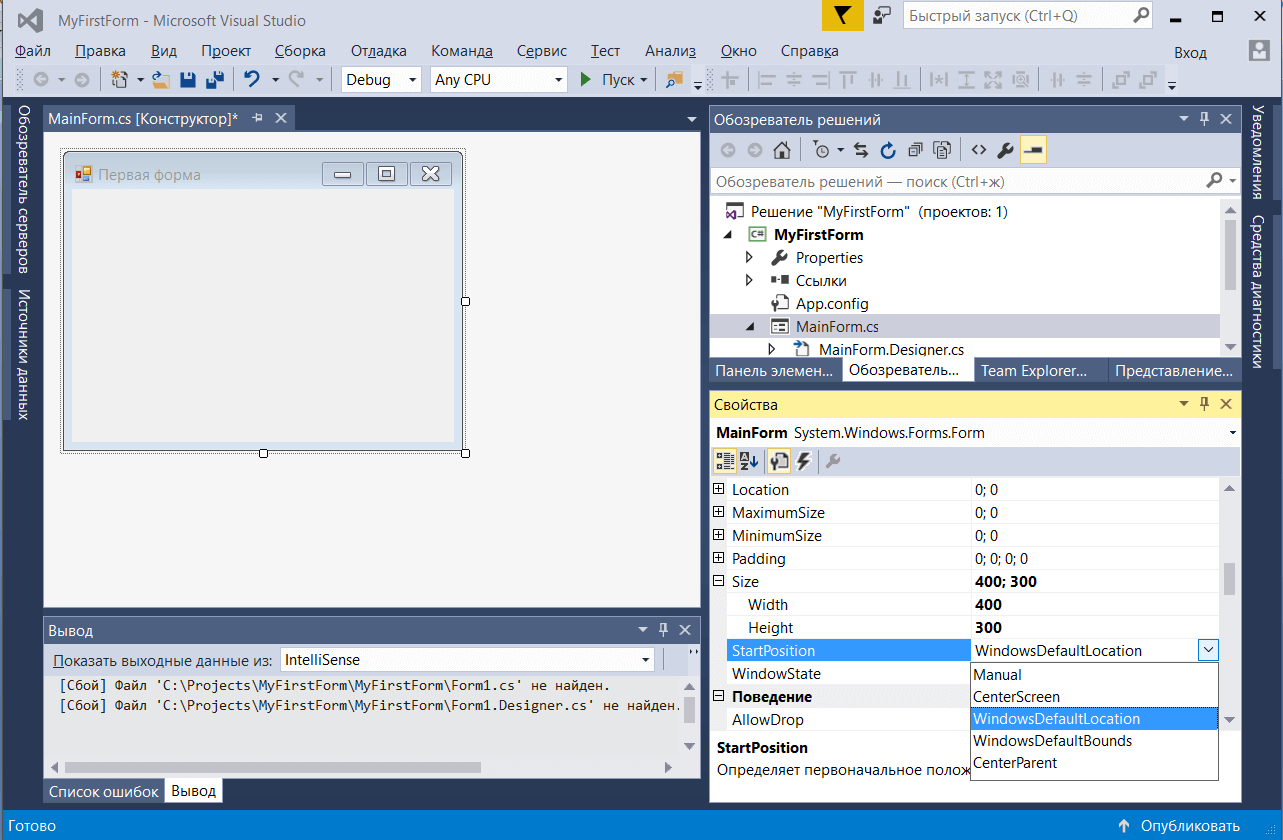Click Pending Changes Filter clock icon
The width and height of the screenshot is (1283, 840).
point(821,151)
